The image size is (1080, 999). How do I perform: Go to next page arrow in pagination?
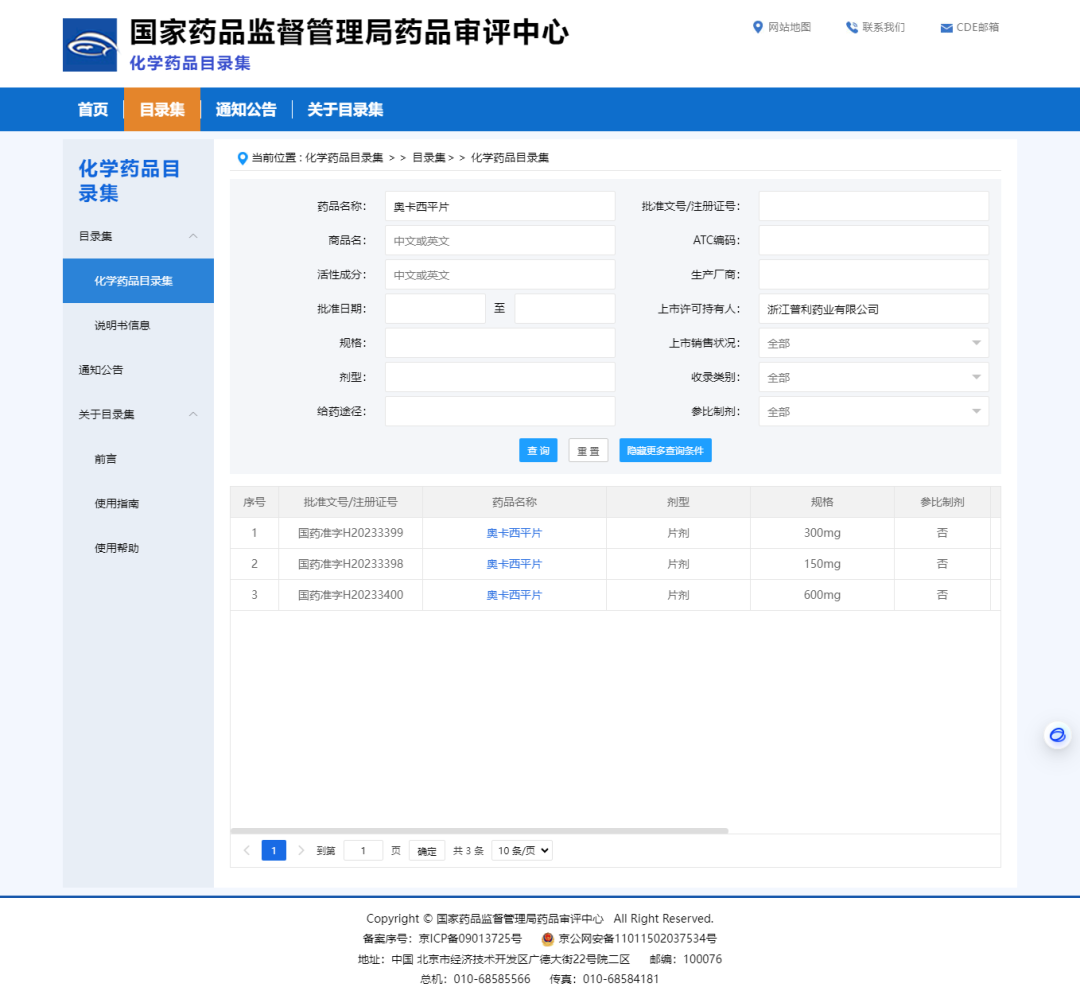click(x=301, y=850)
